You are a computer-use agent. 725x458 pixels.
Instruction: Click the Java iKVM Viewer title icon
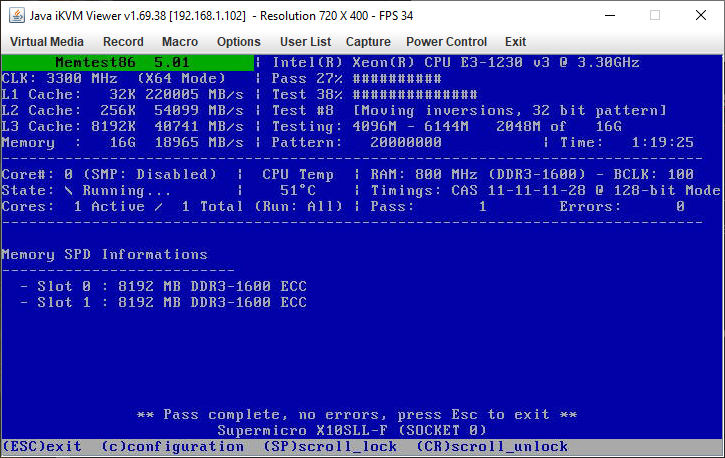17,15
